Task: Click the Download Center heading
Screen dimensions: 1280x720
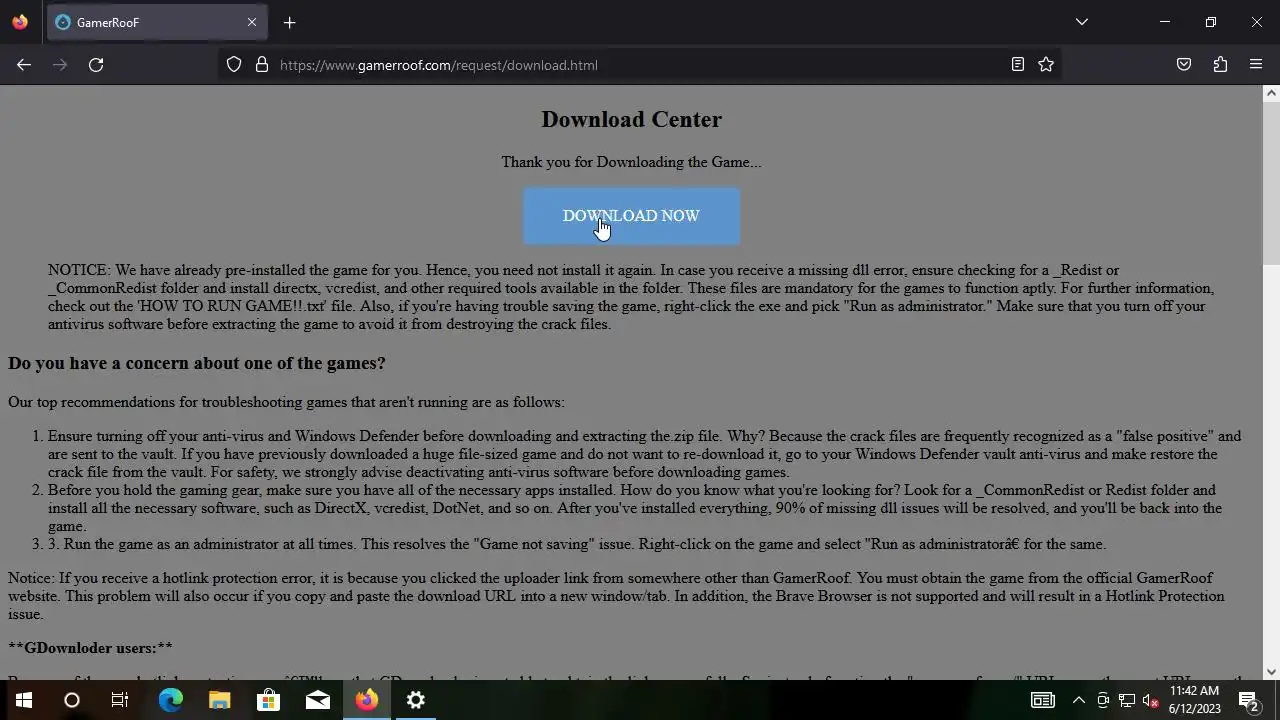Action: pyautogui.click(x=631, y=119)
